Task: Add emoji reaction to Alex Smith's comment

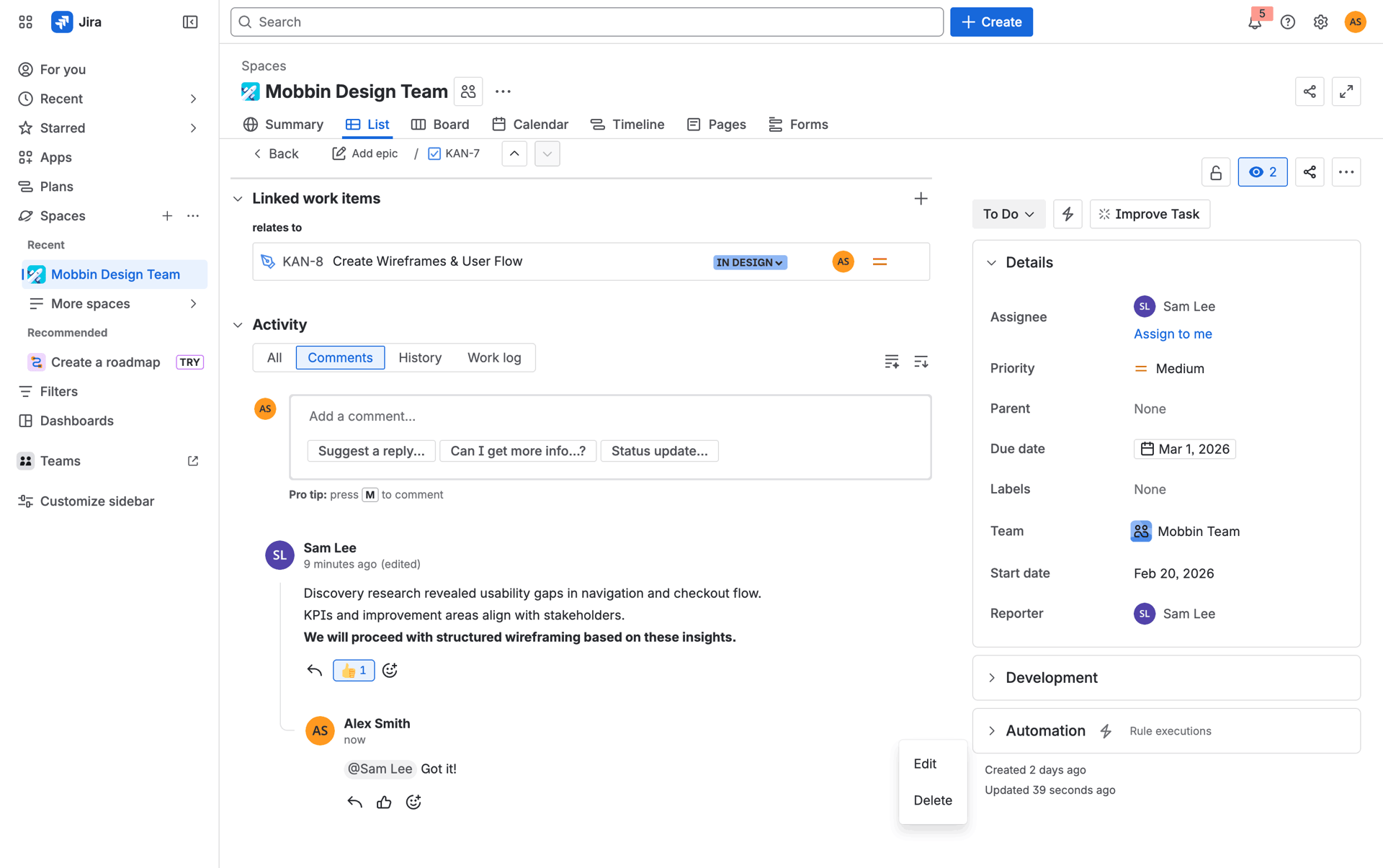Action: (x=413, y=802)
